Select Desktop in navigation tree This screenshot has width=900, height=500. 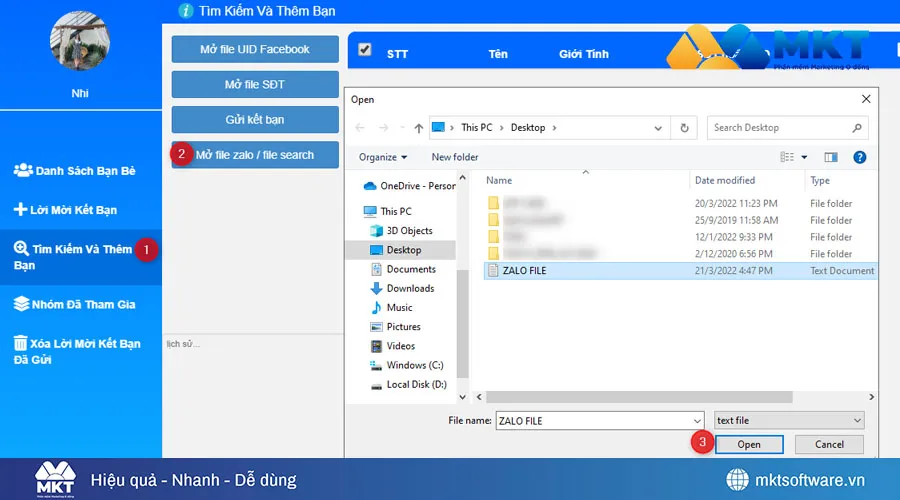click(x=401, y=250)
